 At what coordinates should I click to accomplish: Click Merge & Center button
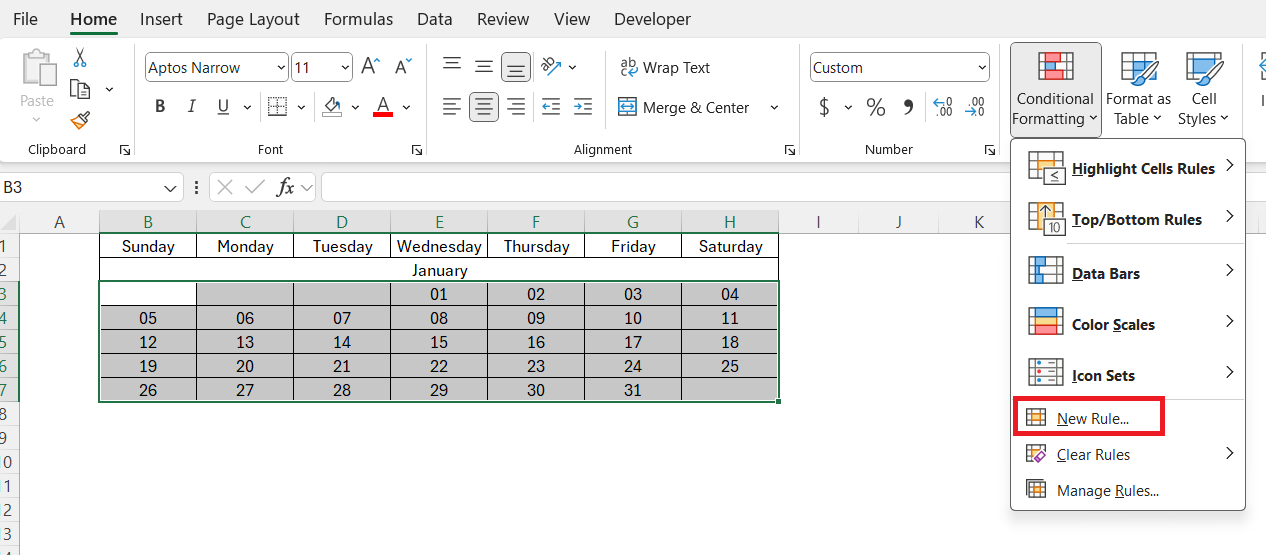pyautogui.click(x=684, y=107)
